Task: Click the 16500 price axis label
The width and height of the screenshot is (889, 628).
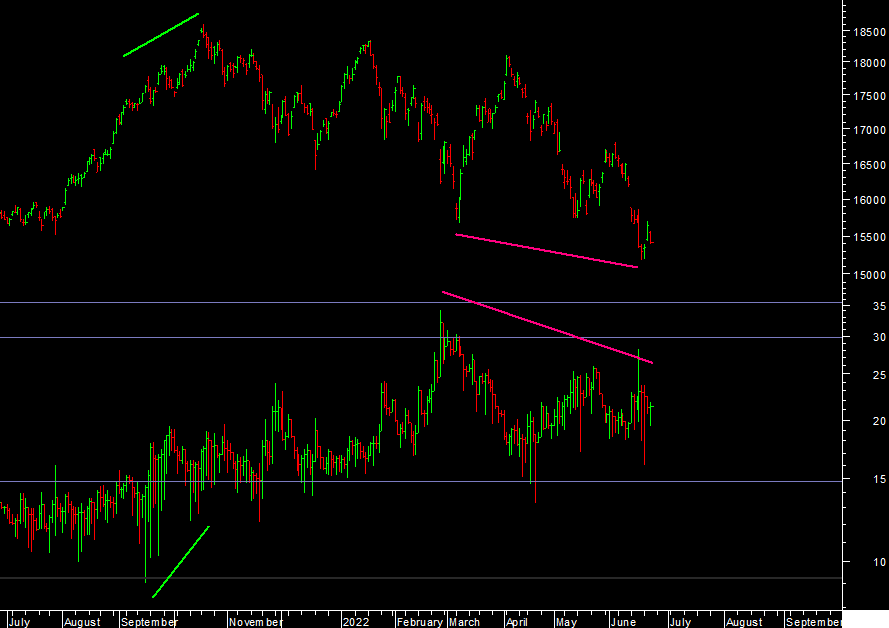Action: tap(869, 165)
